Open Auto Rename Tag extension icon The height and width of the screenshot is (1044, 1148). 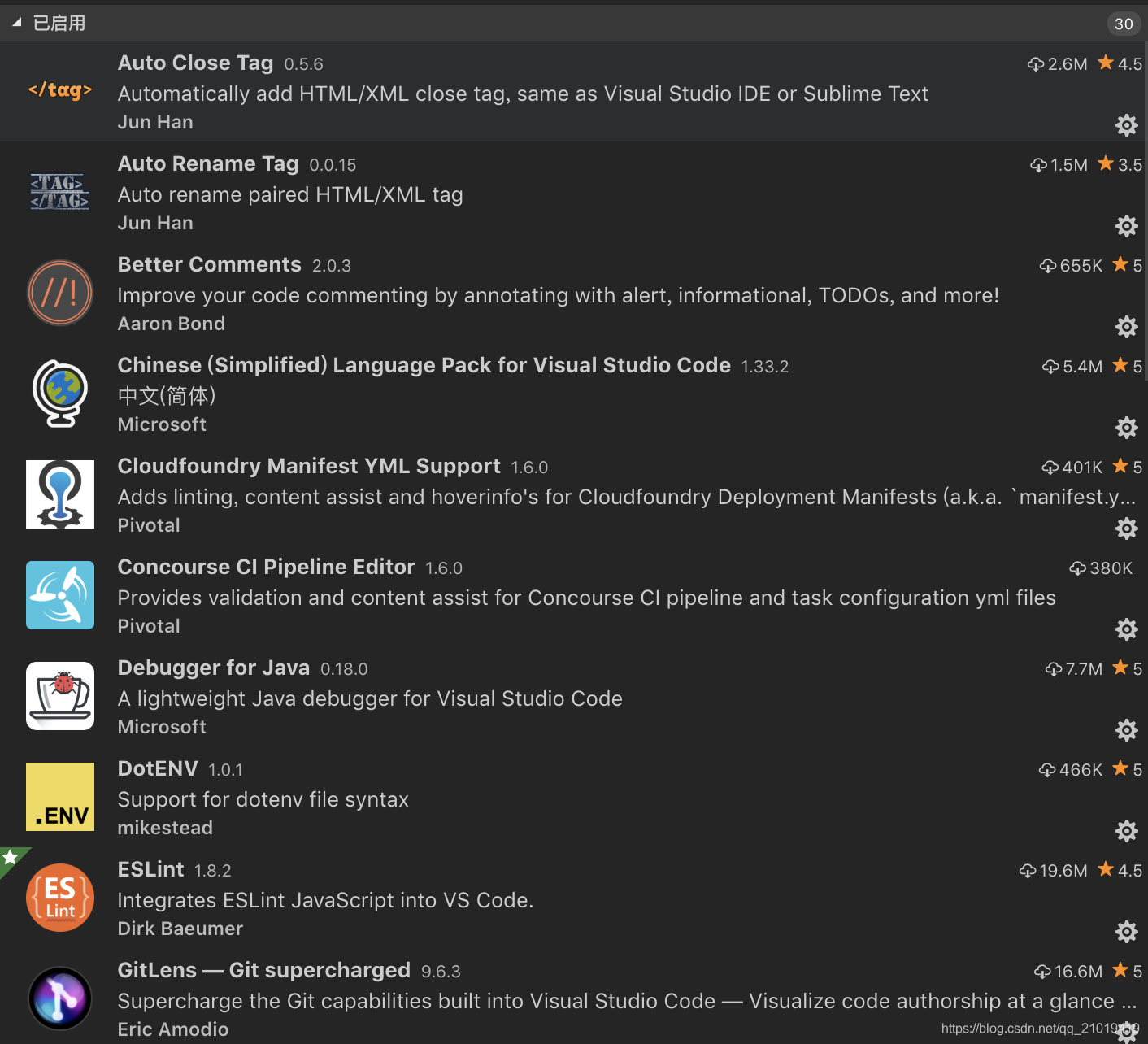click(60, 192)
